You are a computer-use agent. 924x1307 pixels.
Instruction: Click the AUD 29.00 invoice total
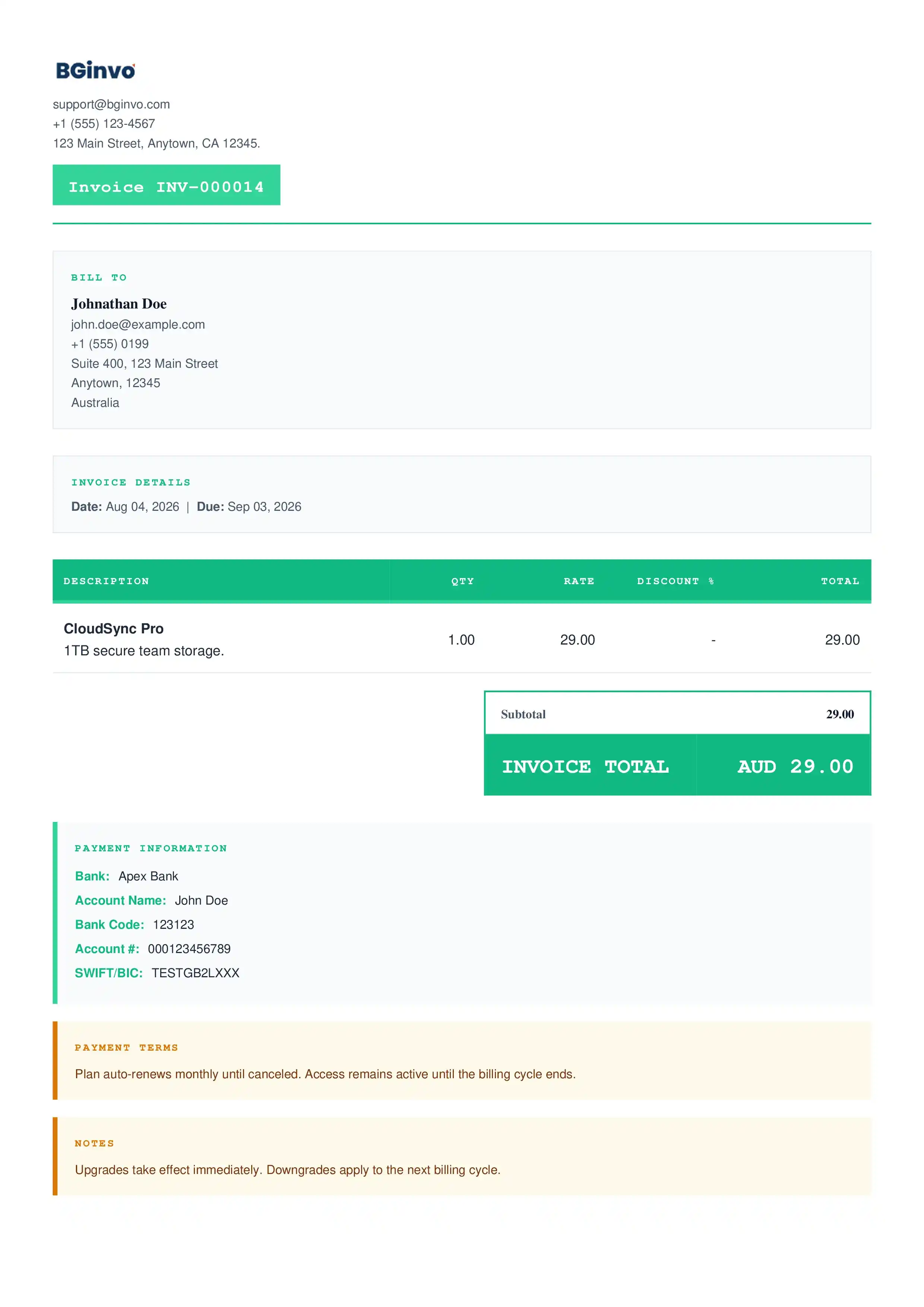[x=795, y=766]
